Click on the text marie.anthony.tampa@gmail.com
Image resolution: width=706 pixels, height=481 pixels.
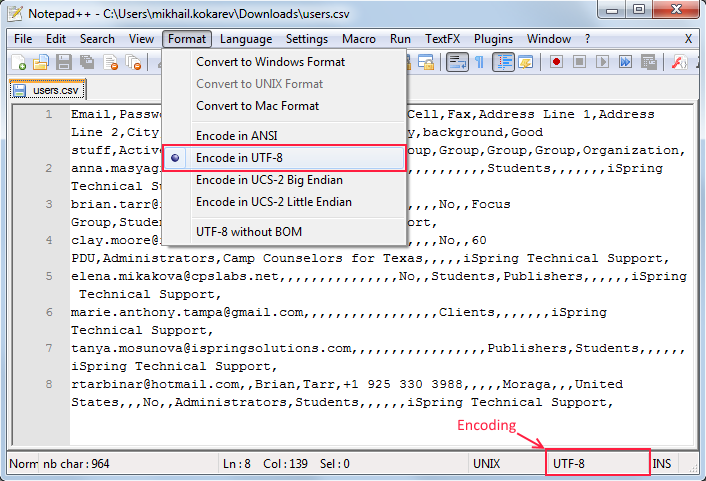click(187, 312)
